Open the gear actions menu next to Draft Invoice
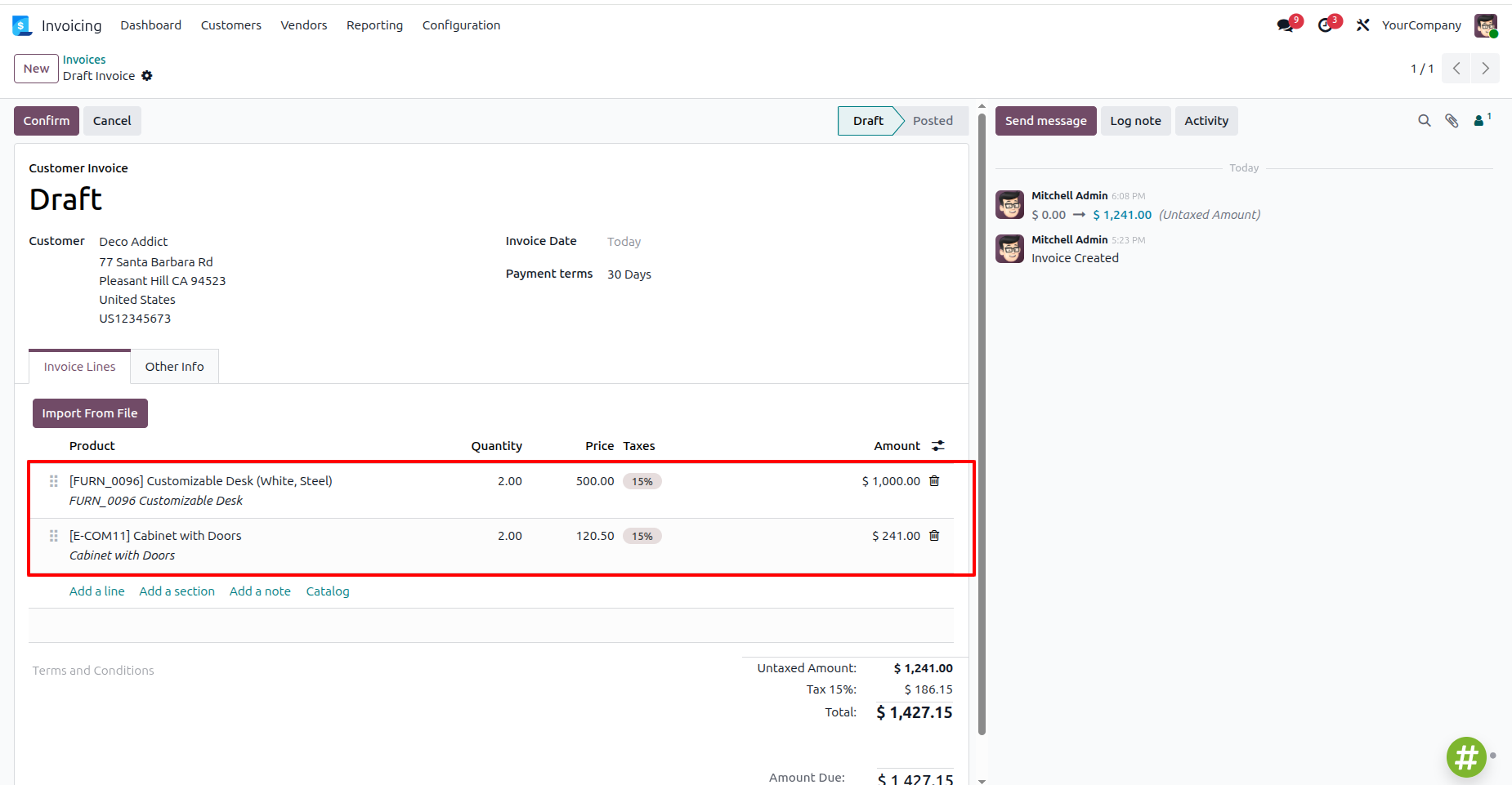 [x=147, y=76]
